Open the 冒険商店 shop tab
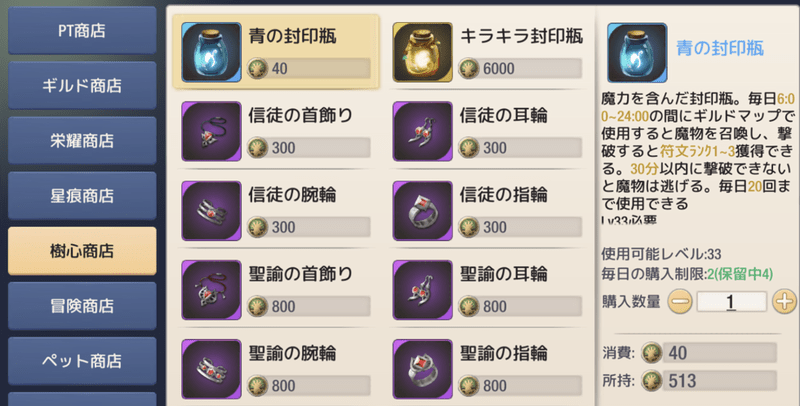800x406 pixels. pyautogui.click(x=82, y=306)
